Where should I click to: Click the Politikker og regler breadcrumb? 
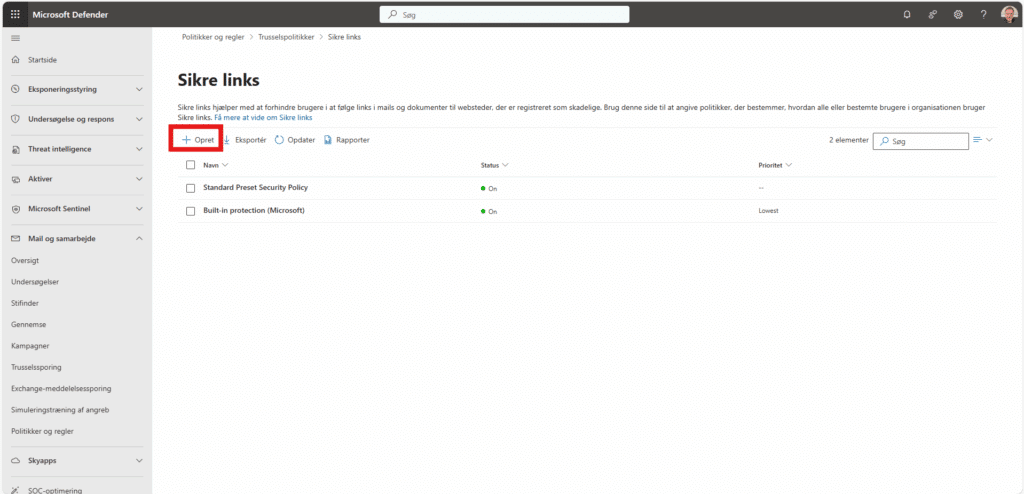(x=213, y=37)
